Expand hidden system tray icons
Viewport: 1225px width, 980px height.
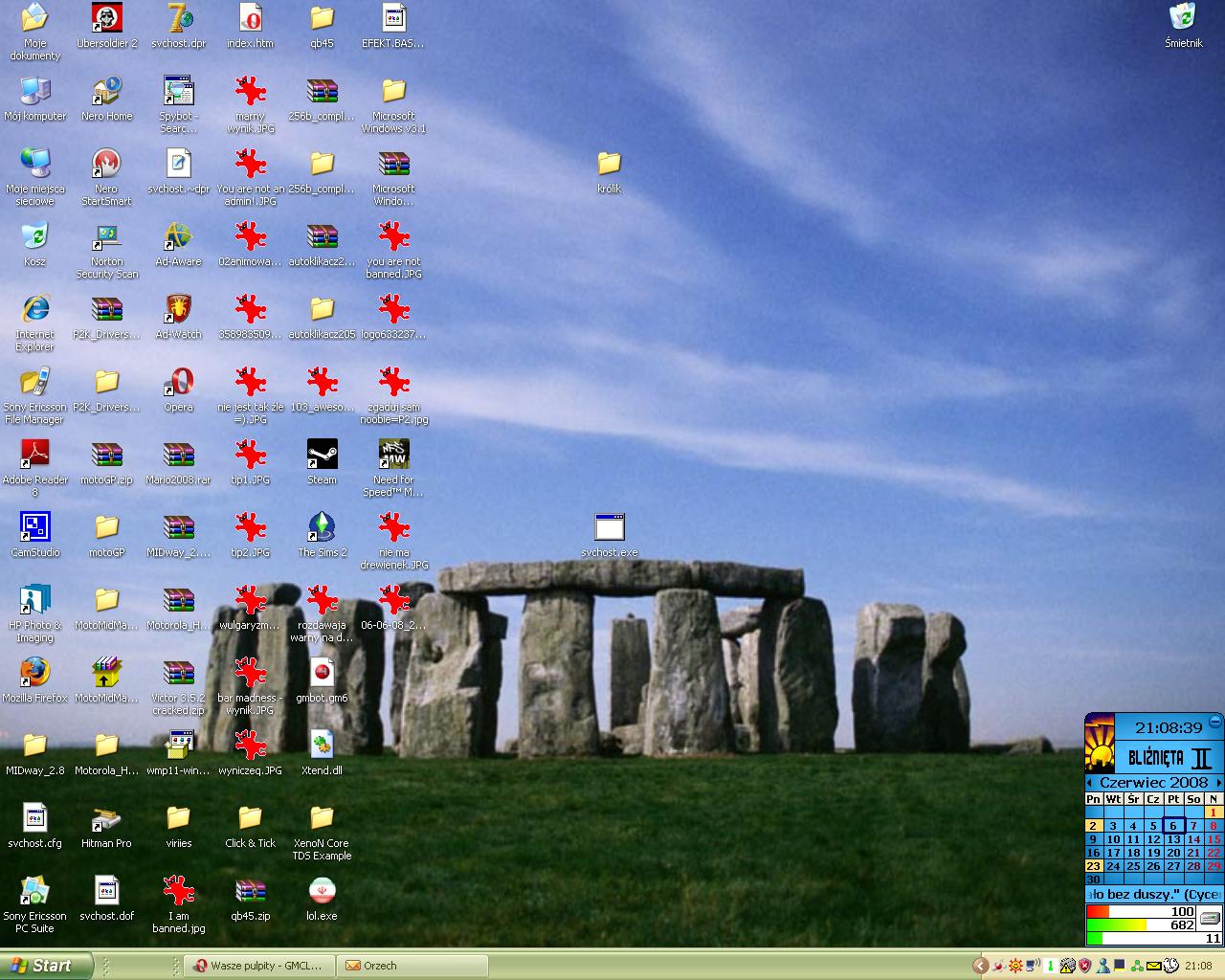980,966
